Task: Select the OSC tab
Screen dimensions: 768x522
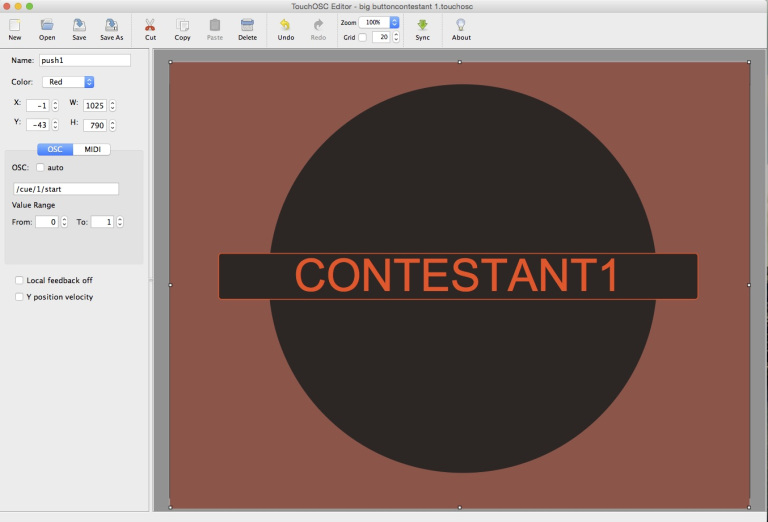Action: (55, 149)
